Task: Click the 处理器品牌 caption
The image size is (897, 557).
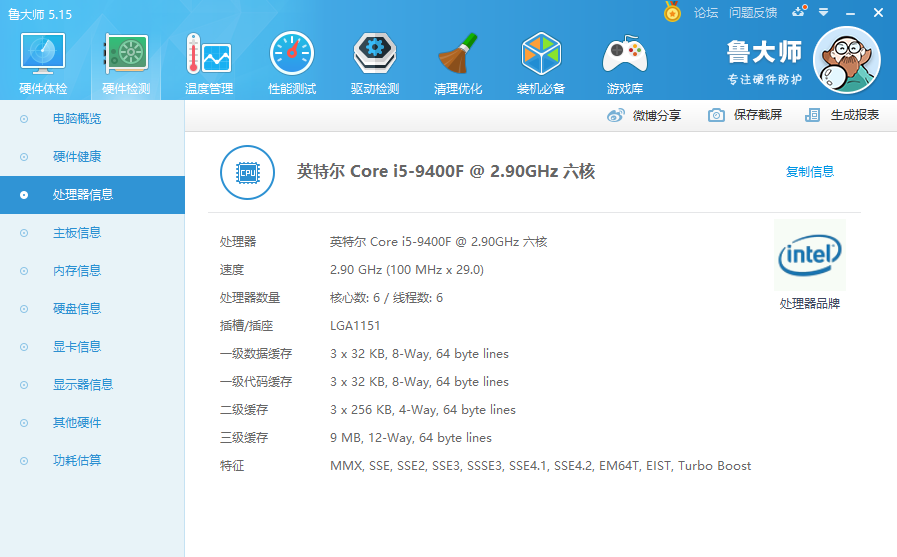Action: [809, 304]
